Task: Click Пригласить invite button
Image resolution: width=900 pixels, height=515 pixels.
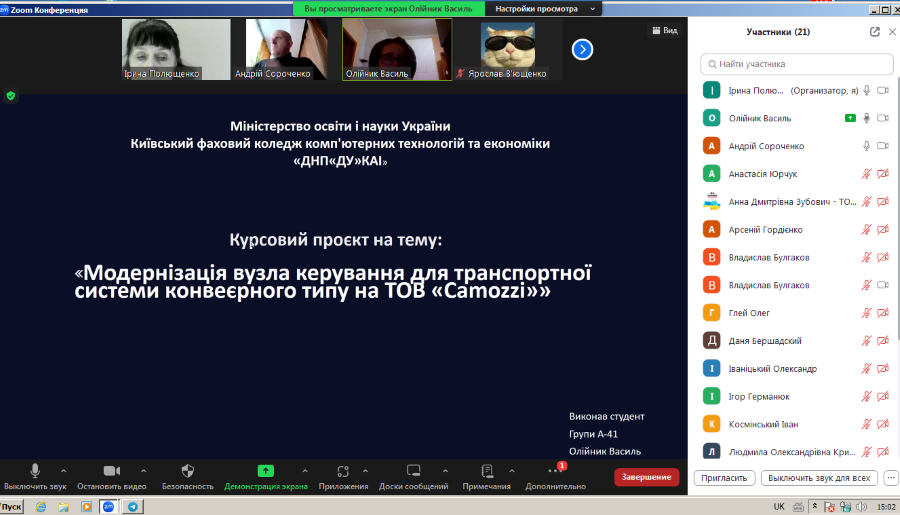Action: pos(724,478)
